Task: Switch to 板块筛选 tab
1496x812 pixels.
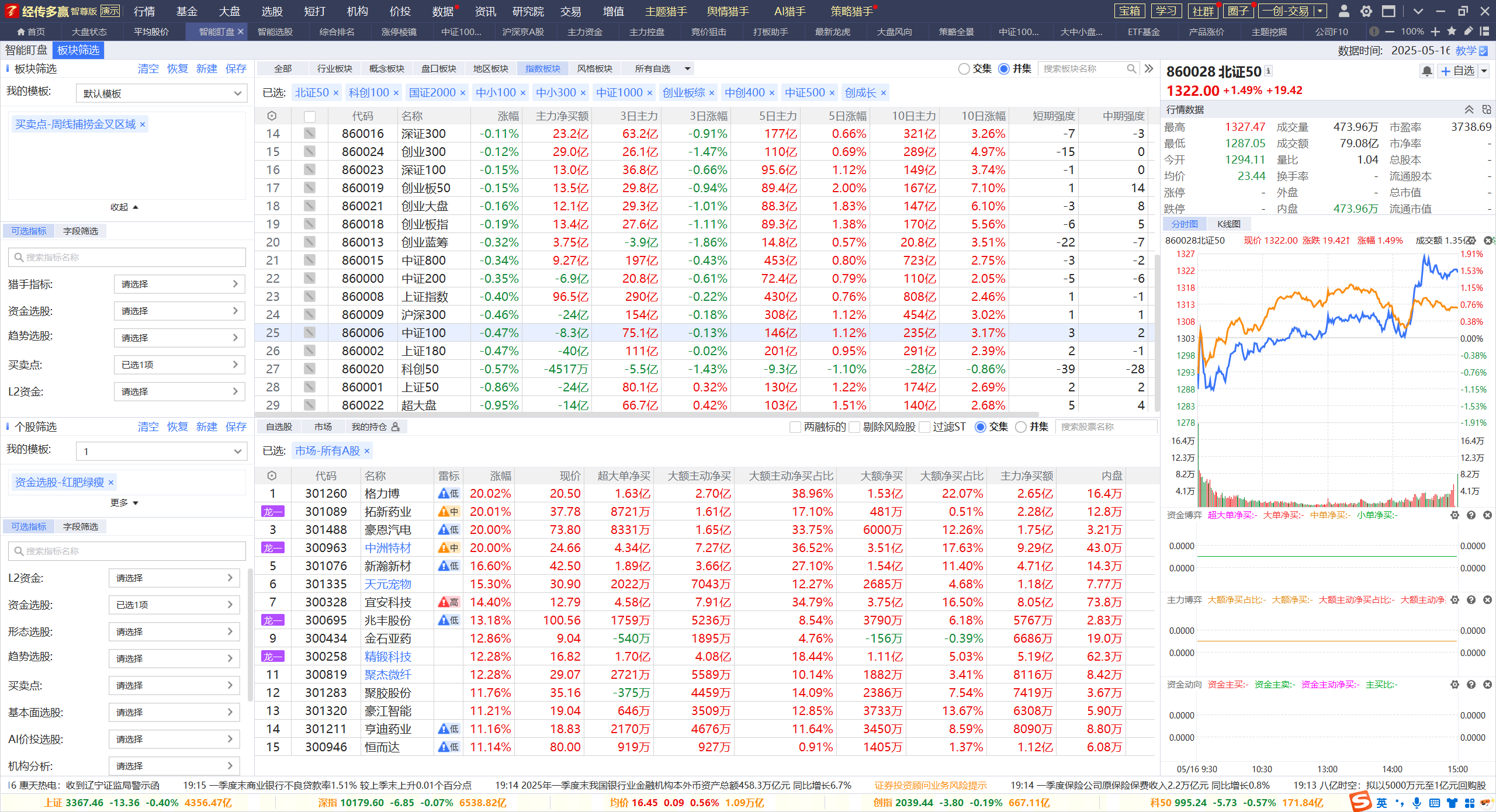Action: (78, 50)
